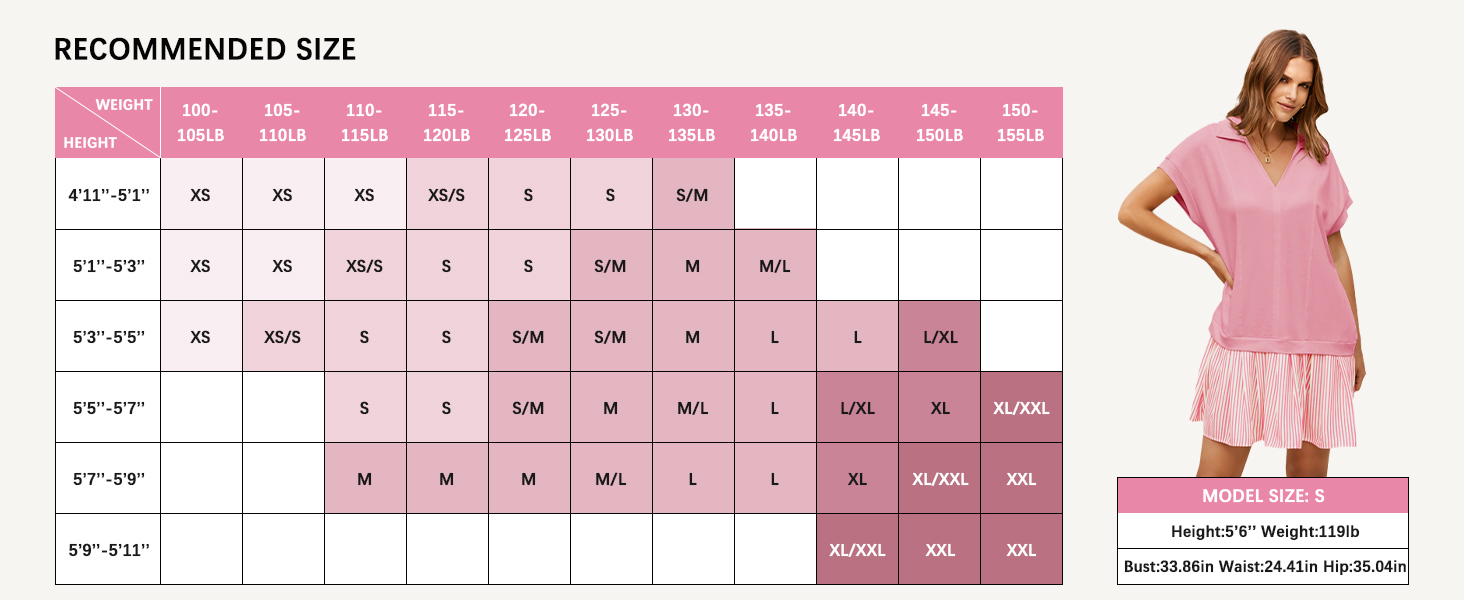This screenshot has height=600, width=1464.
Task: Click the 5'9''-5'11'' height row header
Action: click(x=108, y=549)
